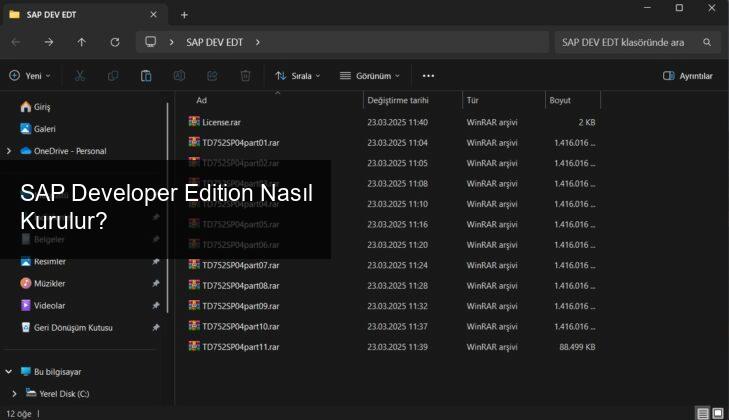Screen dimensions: 729x420
Task: Click the Delete trash icon
Action: click(x=245, y=75)
